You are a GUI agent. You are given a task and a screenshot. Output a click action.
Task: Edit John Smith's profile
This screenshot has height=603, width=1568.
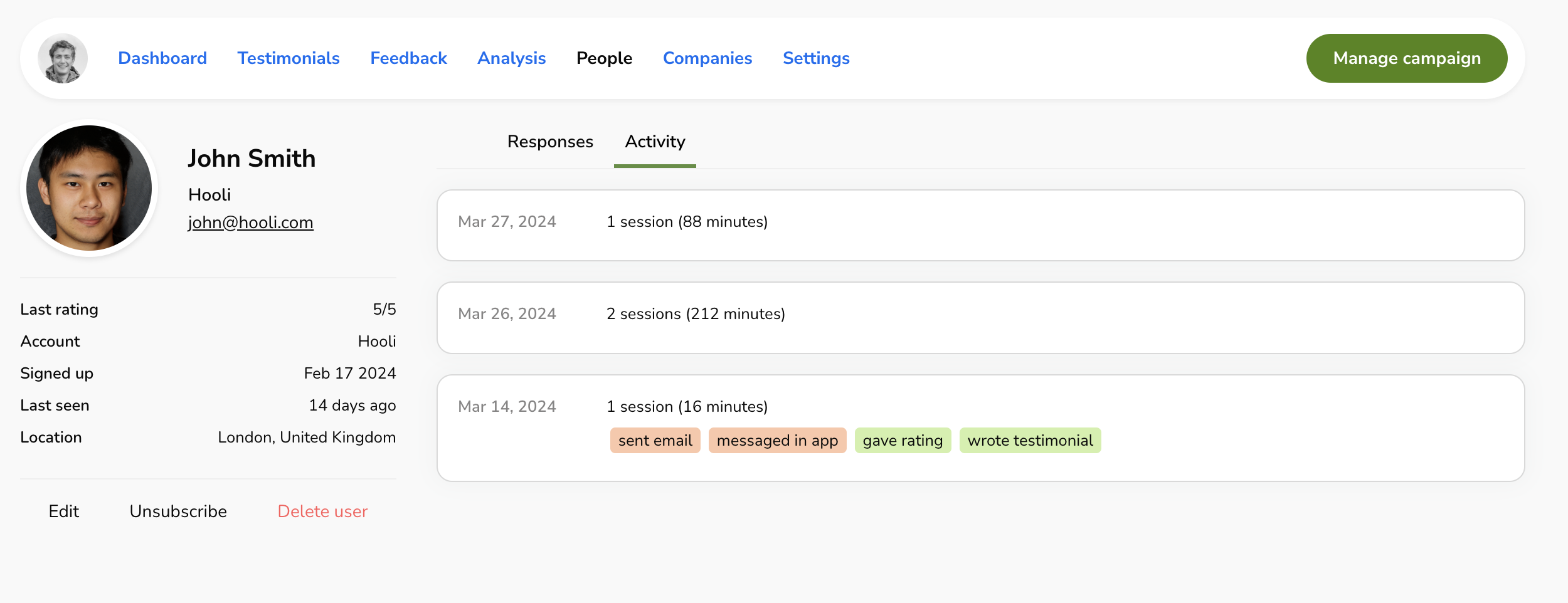pos(64,511)
